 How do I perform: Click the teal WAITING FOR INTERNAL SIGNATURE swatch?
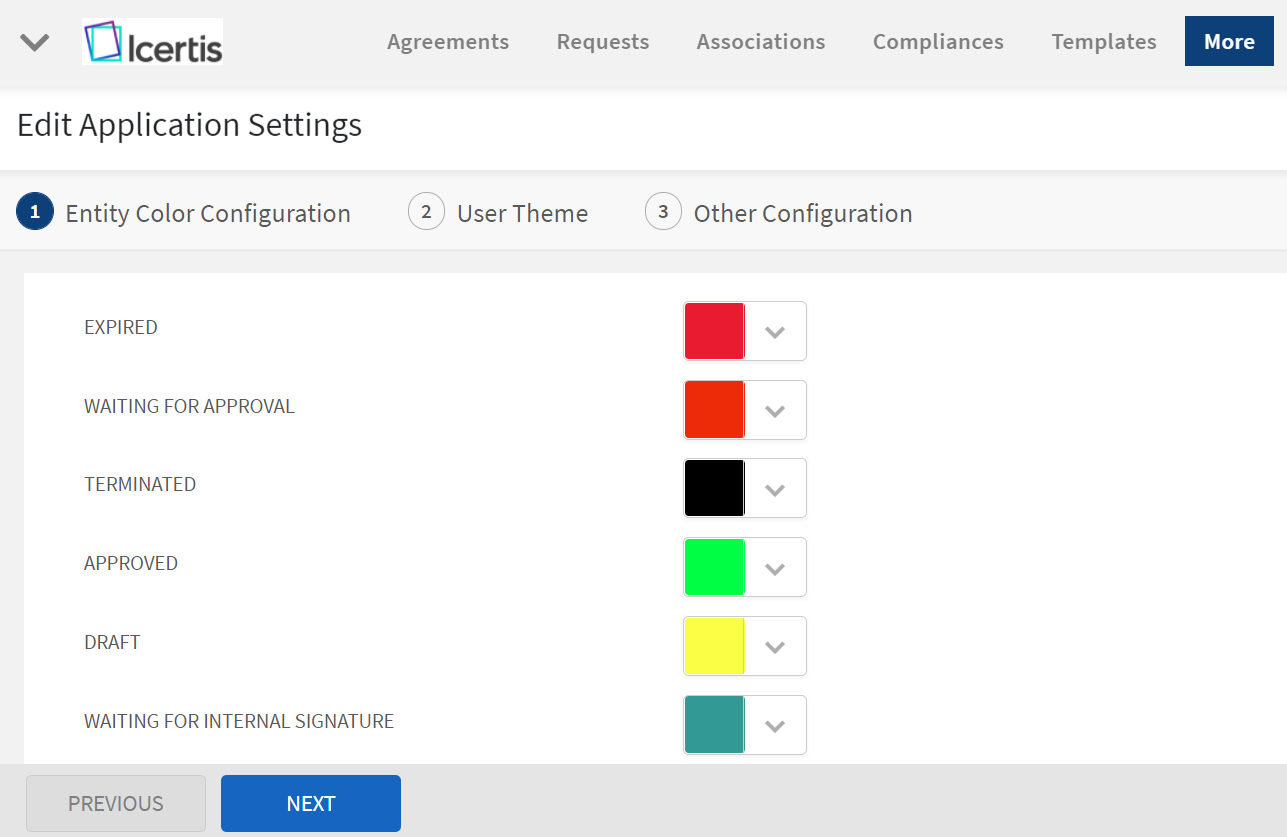click(714, 725)
